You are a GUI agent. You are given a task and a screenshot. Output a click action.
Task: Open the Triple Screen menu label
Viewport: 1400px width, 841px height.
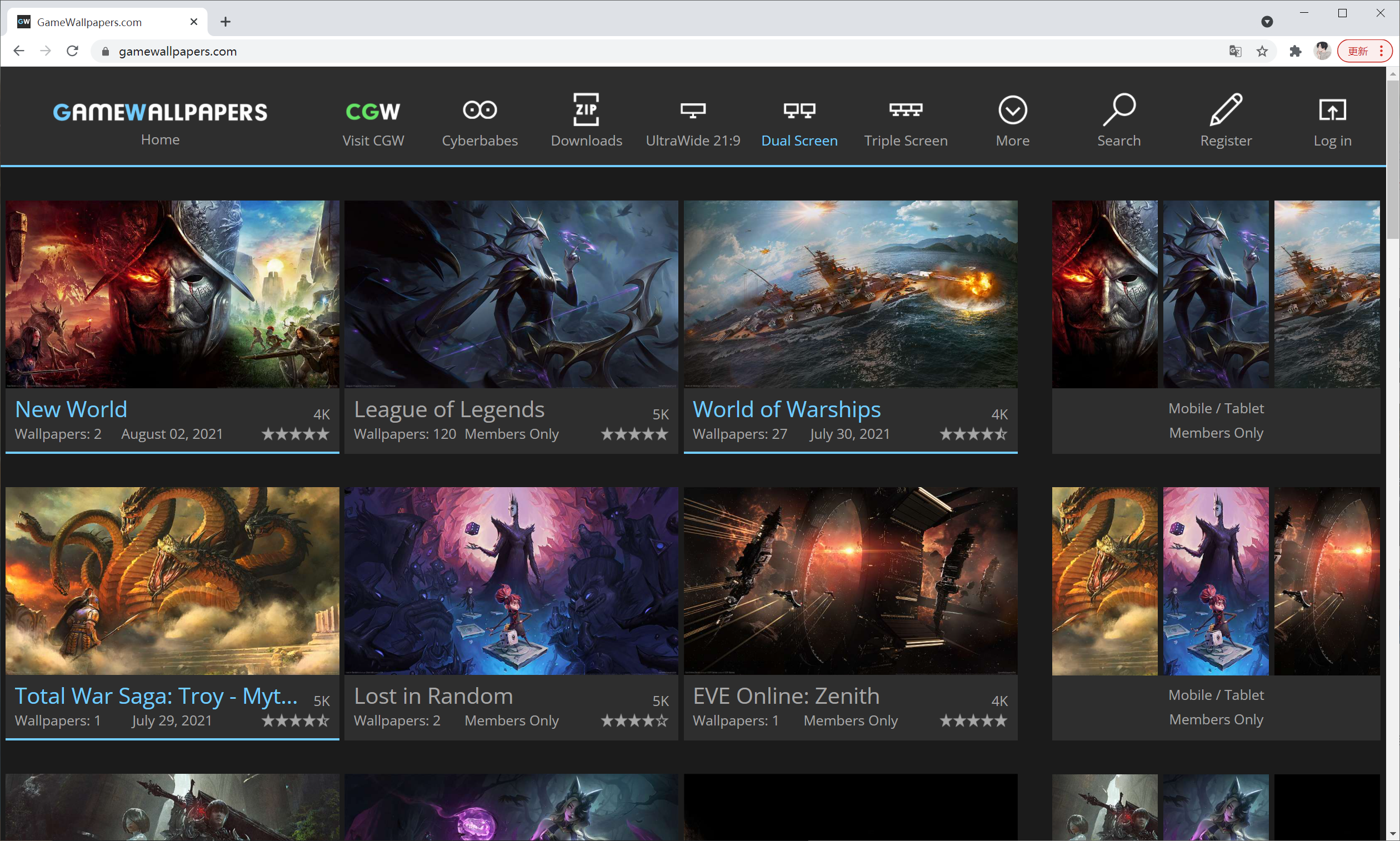tap(906, 141)
